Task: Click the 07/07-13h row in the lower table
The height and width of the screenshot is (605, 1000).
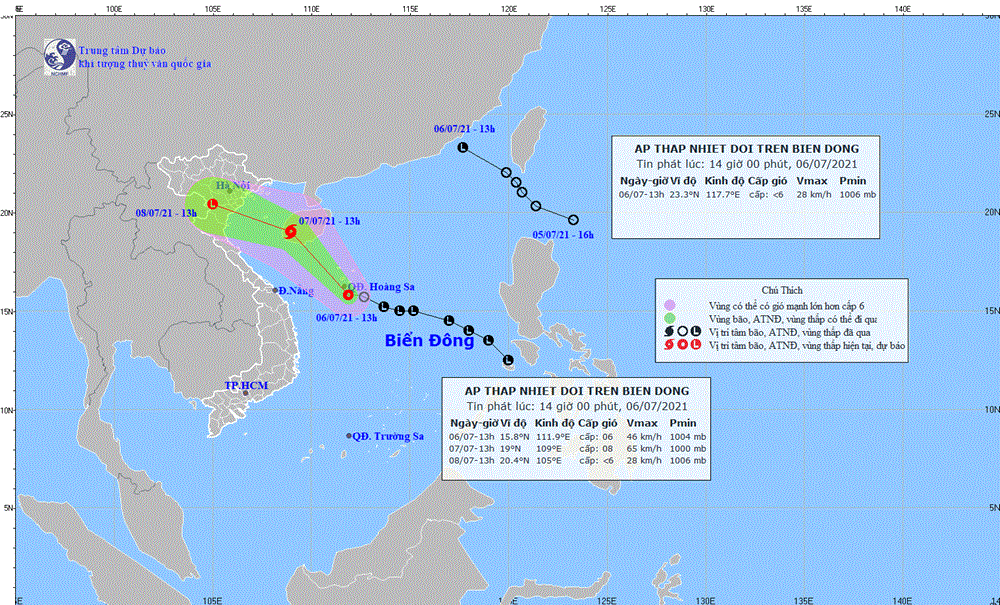Action: (x=565, y=447)
